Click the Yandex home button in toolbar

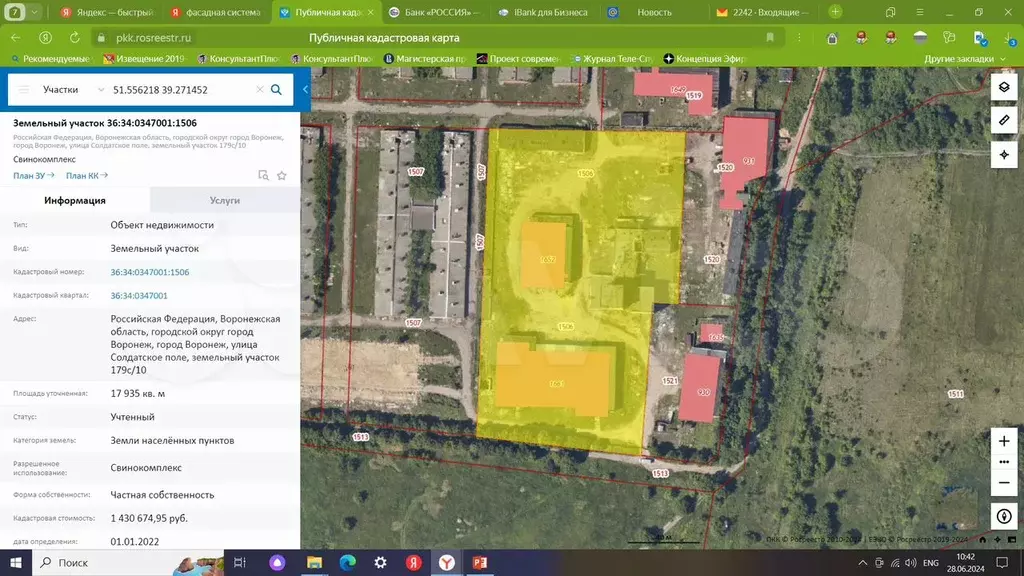[x=45, y=38]
